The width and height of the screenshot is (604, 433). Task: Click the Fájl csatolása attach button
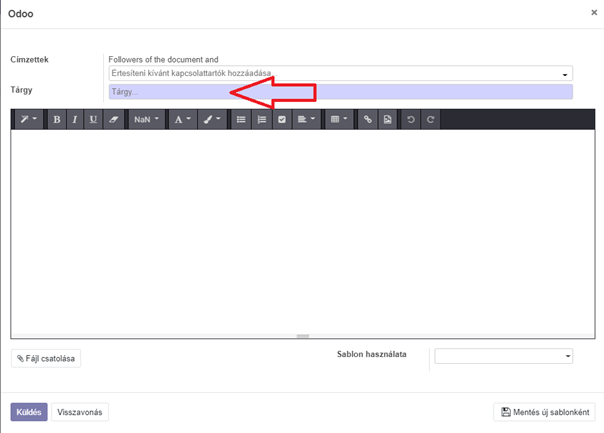tap(46, 359)
